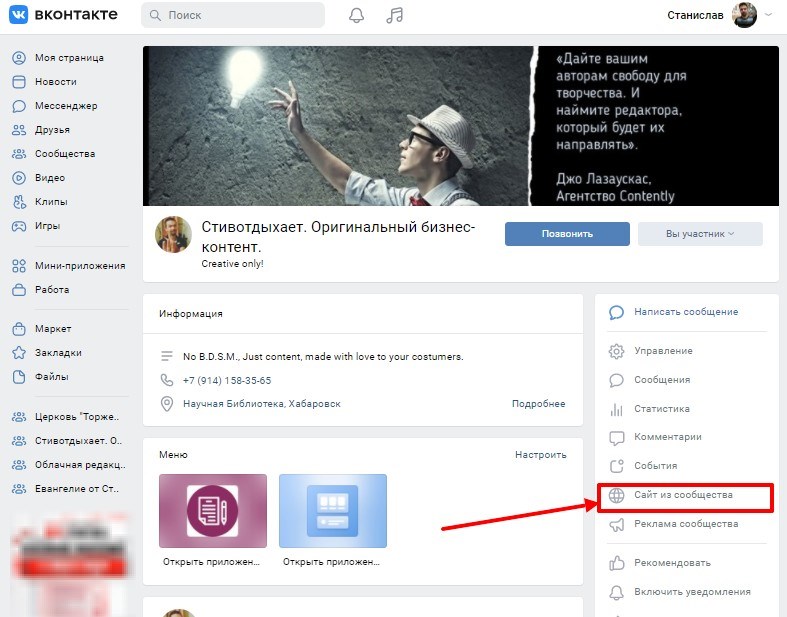Click the Новости sidebar icon

19,82
